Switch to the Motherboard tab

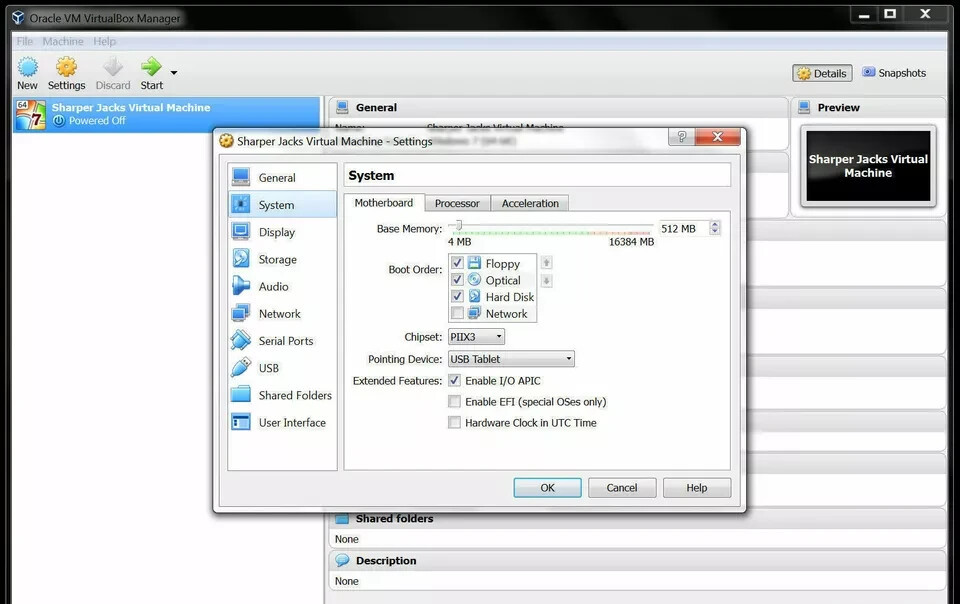(384, 203)
